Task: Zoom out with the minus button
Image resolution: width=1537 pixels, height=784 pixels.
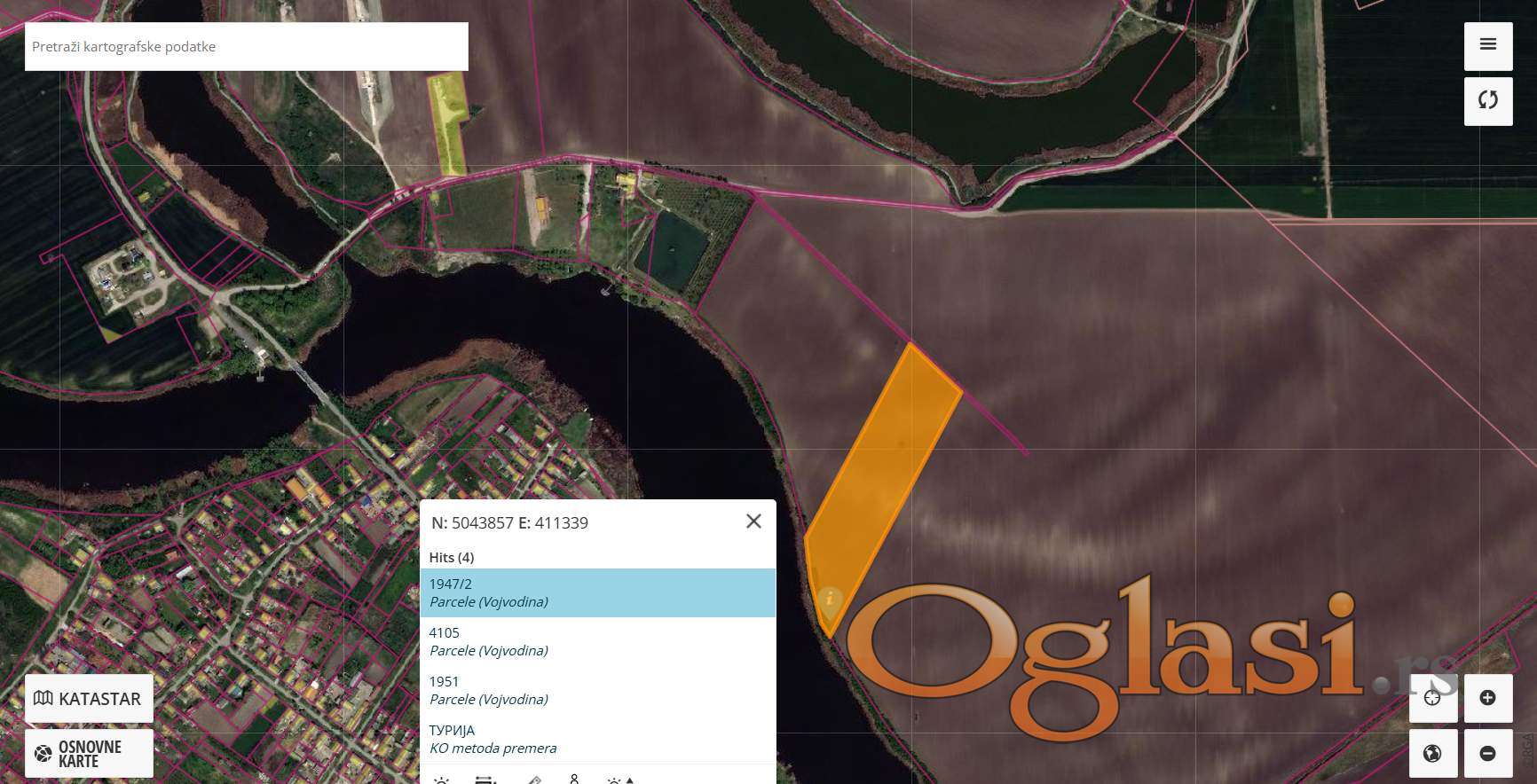Action: coord(1488,753)
